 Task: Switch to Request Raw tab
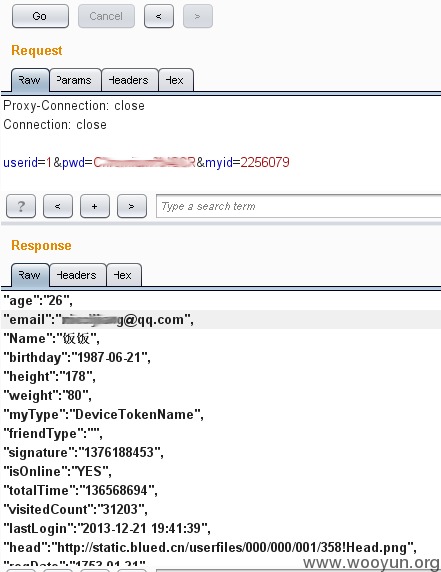[x=30, y=80]
